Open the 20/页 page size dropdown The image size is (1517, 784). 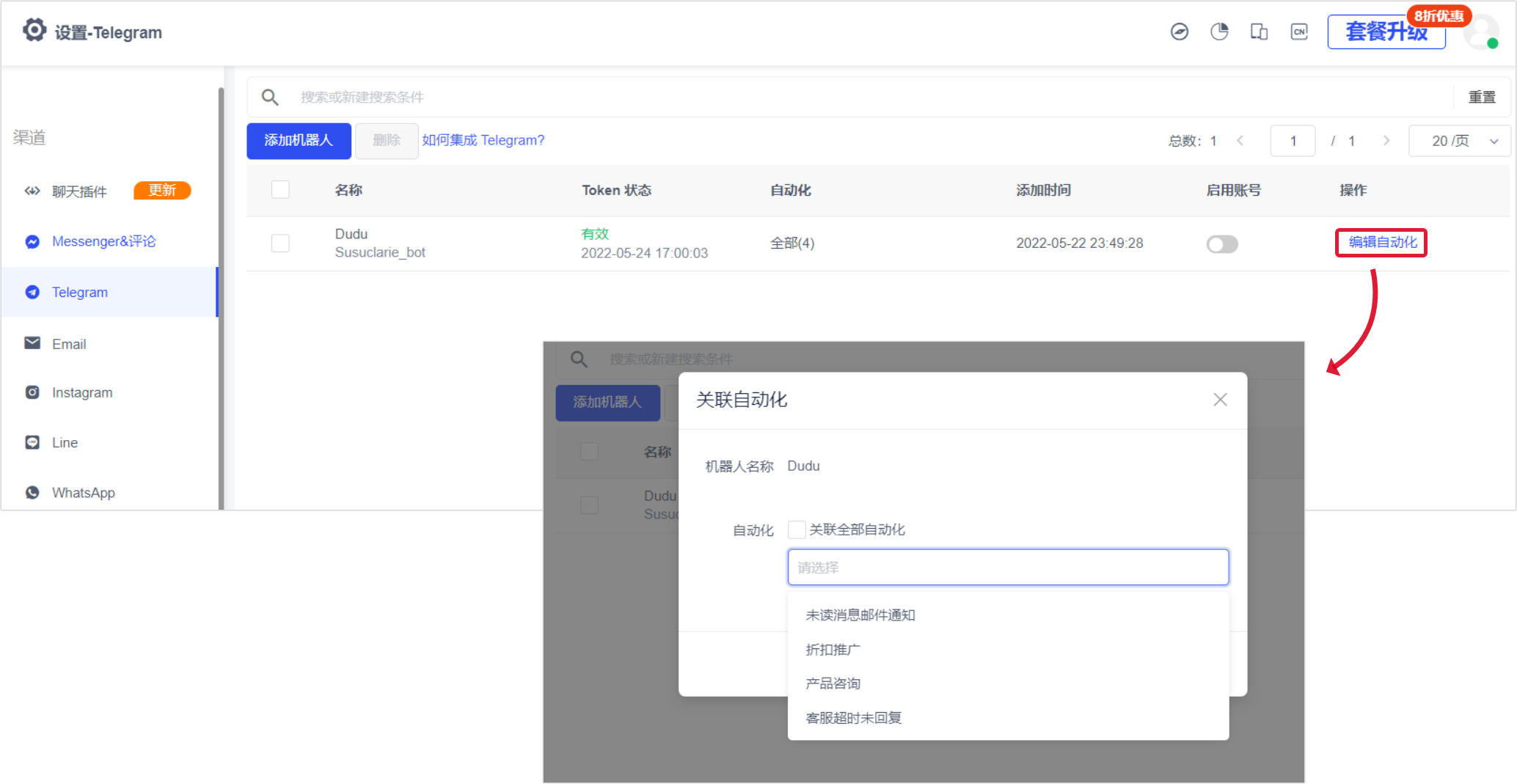[1460, 141]
